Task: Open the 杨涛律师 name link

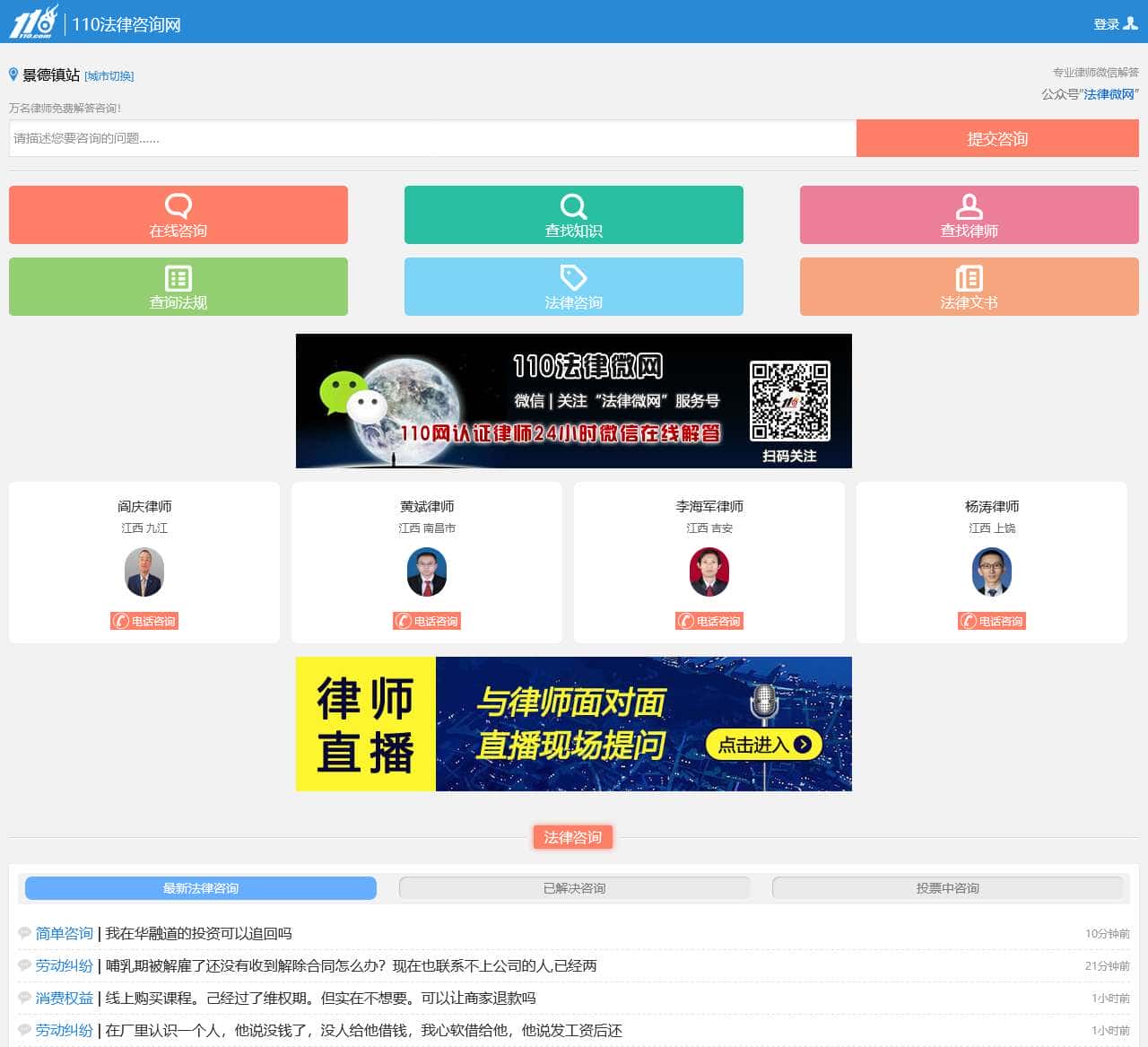Action: click(992, 506)
